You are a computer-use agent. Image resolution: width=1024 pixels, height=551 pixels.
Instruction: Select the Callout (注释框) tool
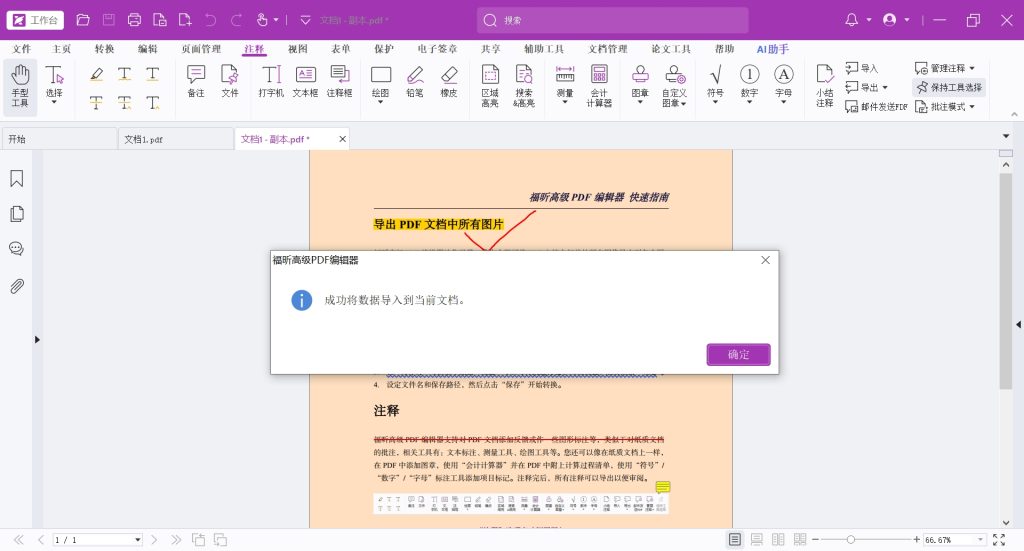(x=340, y=82)
